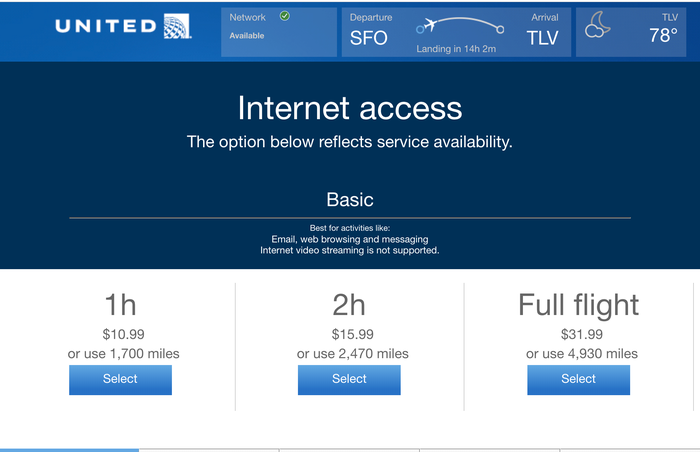Screen dimensions: 700x452
Task: Select the Full flight internet plan
Action: [578, 379]
